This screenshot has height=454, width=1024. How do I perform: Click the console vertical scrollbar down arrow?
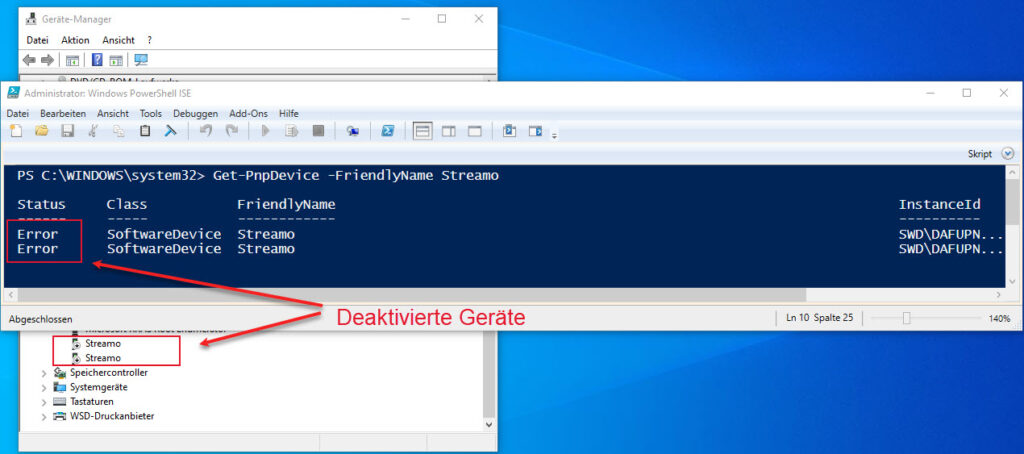pos(1012,281)
